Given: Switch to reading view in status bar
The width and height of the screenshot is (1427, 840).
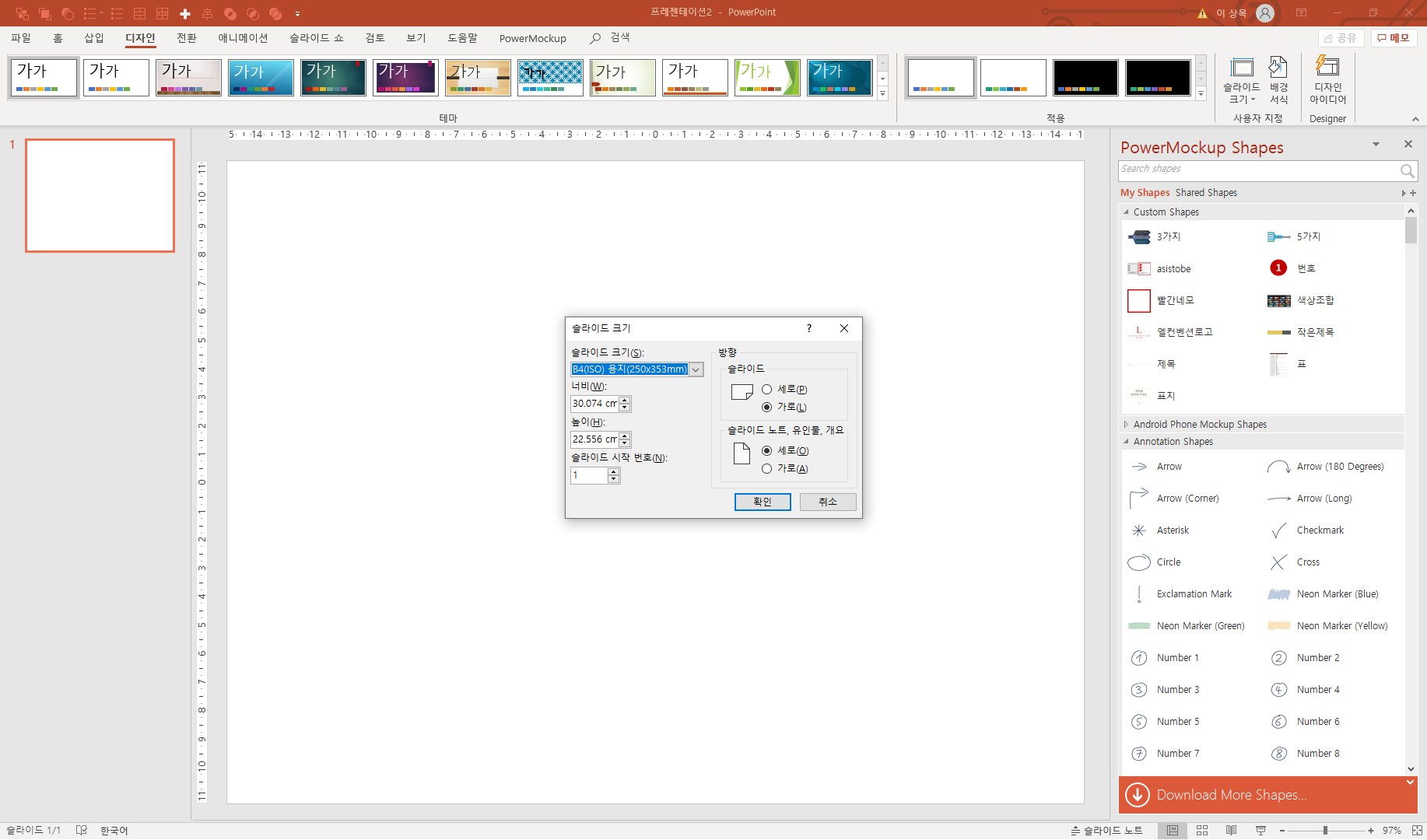Looking at the screenshot, I should click(x=1232, y=831).
